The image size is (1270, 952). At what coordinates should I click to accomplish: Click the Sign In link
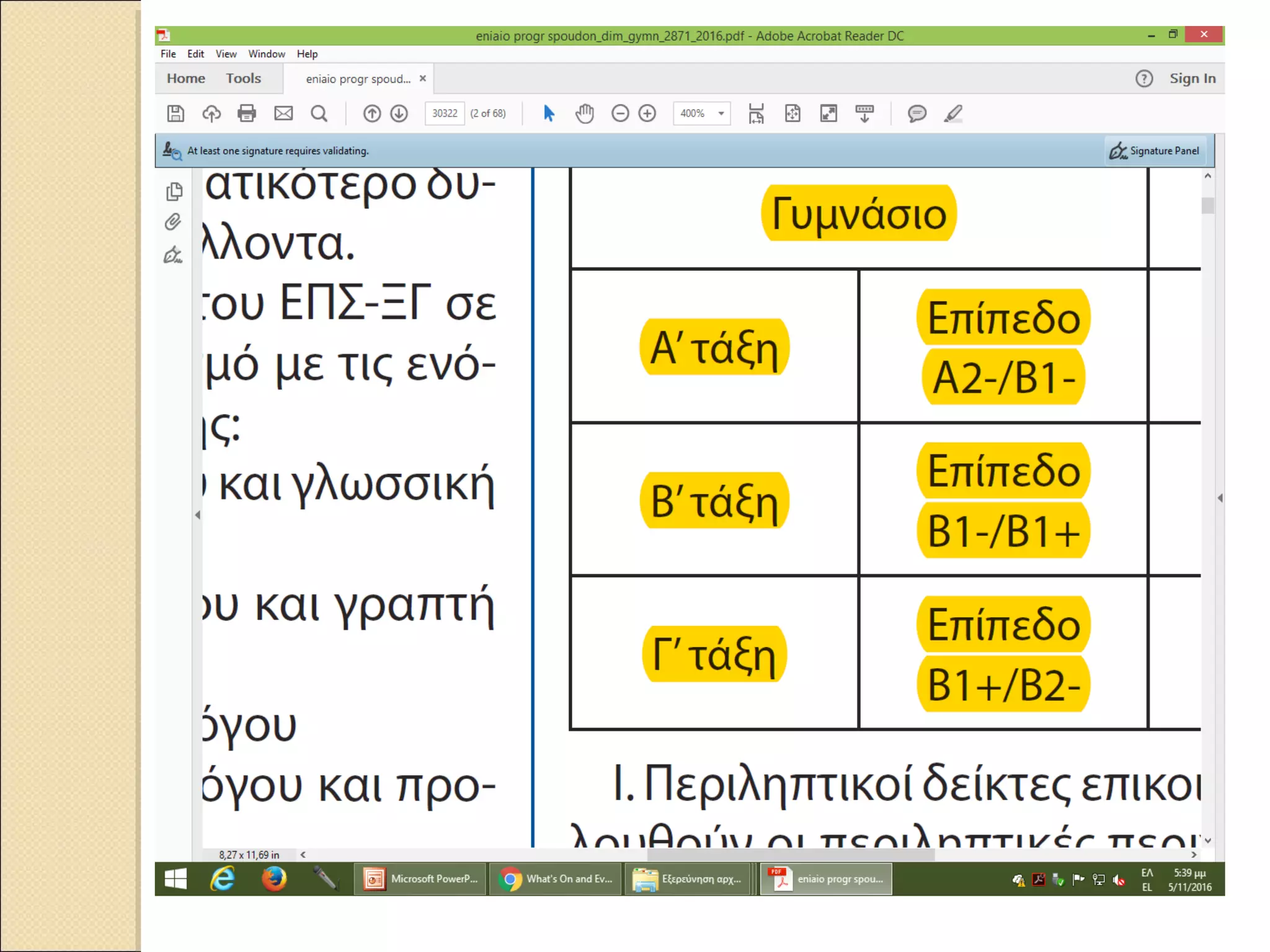1192,79
